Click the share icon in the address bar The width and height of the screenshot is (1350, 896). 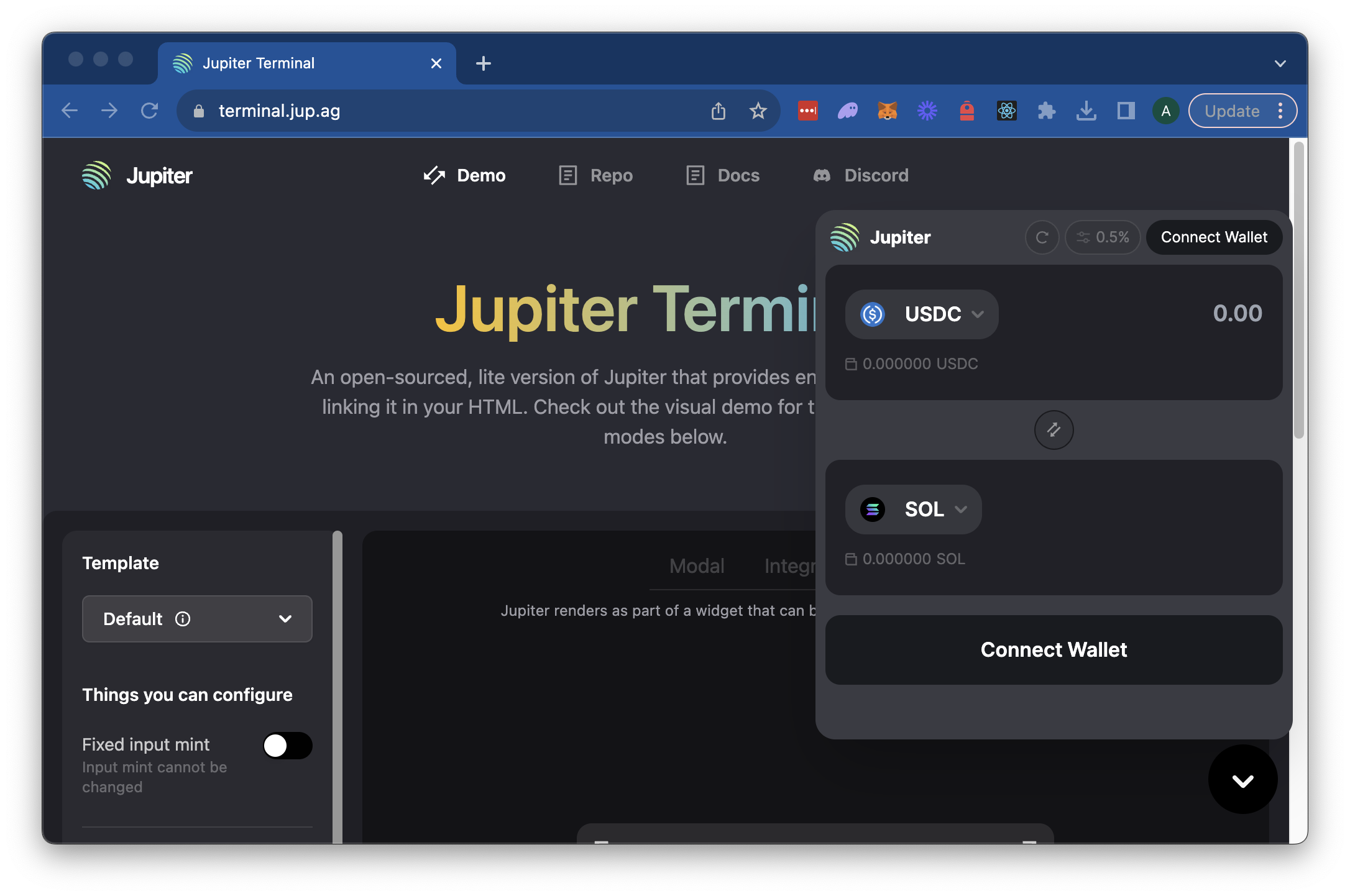tap(719, 111)
